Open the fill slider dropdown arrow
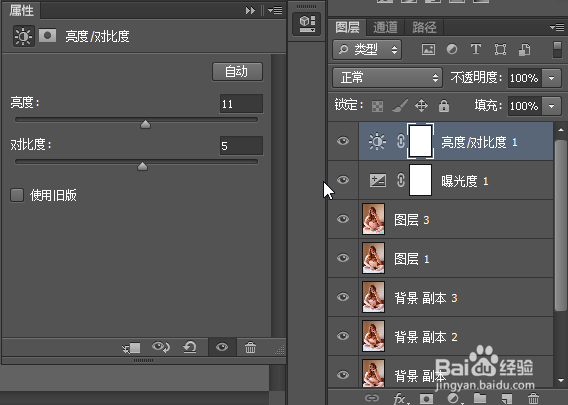 pyautogui.click(x=552, y=106)
